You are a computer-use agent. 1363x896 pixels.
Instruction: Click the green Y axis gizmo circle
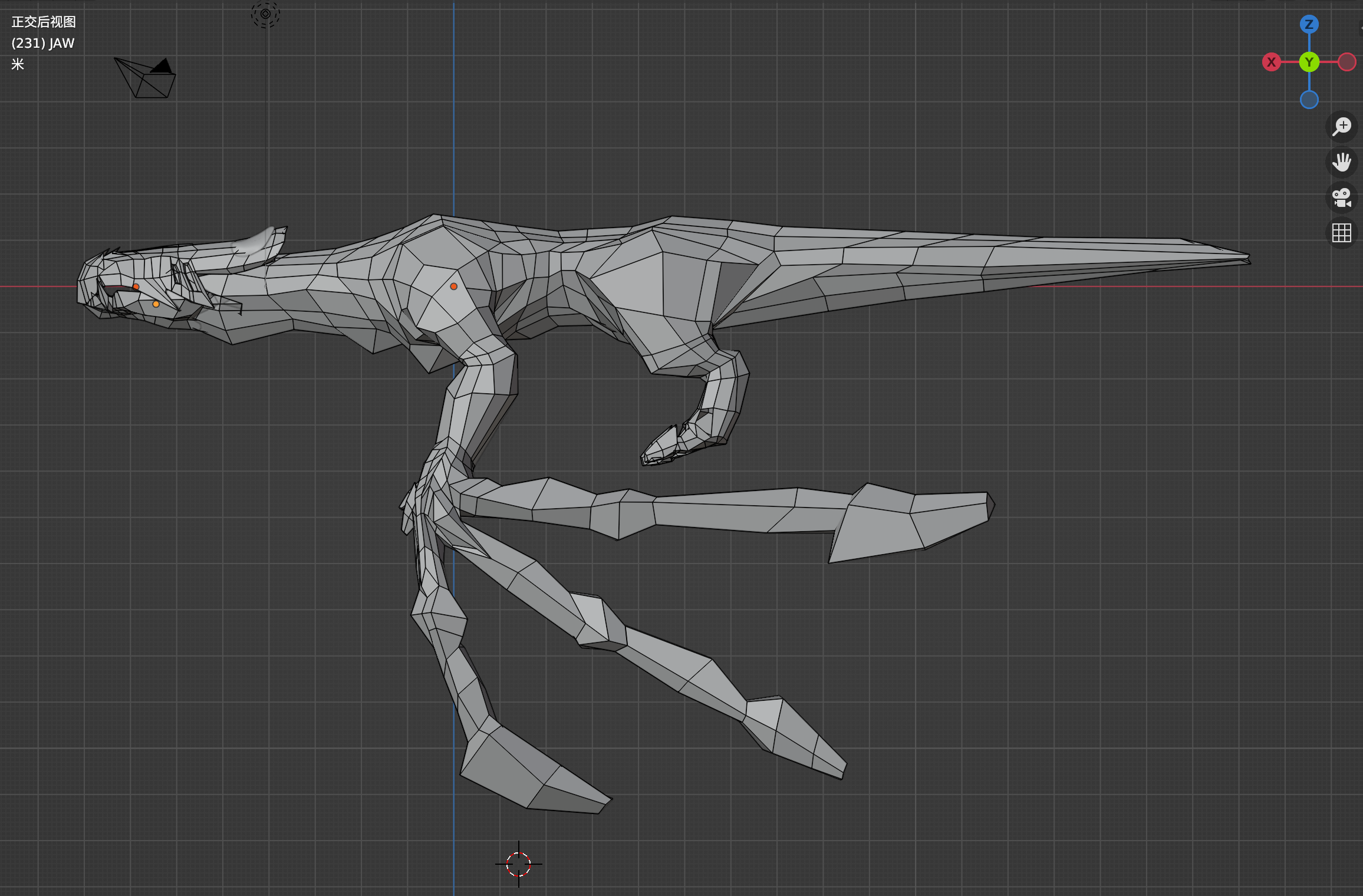point(1309,62)
